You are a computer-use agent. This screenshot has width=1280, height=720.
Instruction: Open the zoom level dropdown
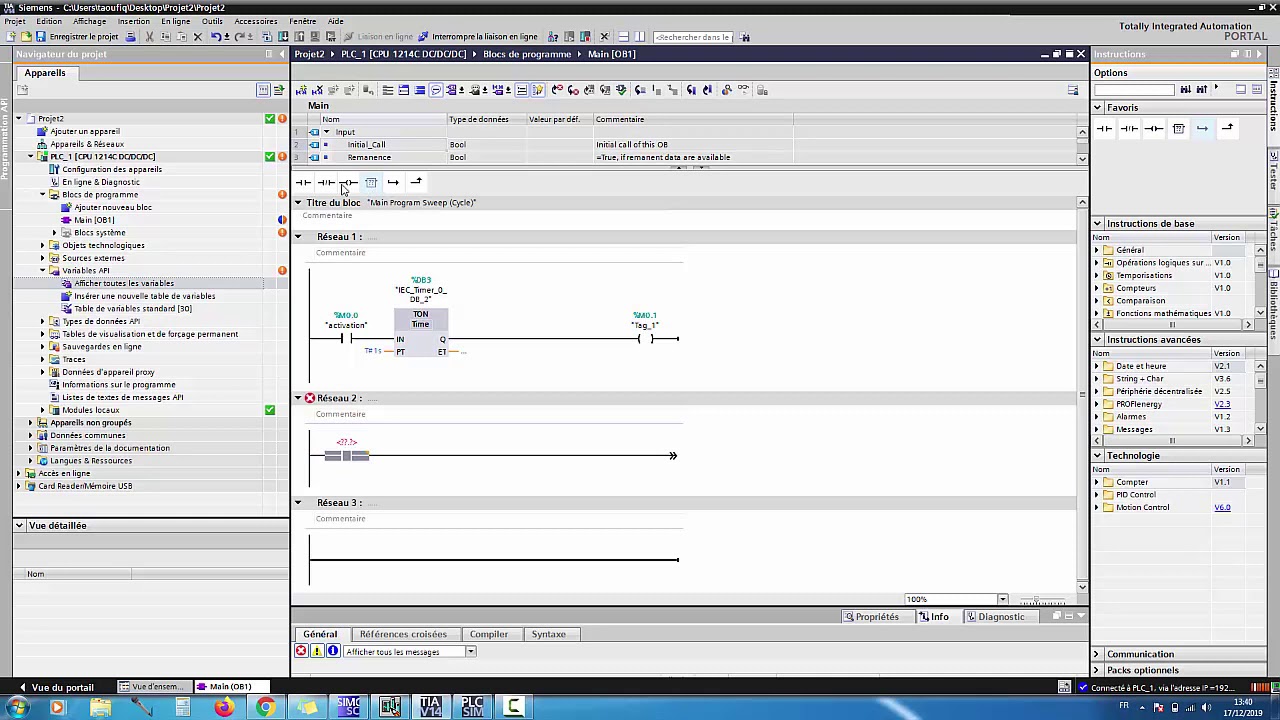tap(1002, 600)
